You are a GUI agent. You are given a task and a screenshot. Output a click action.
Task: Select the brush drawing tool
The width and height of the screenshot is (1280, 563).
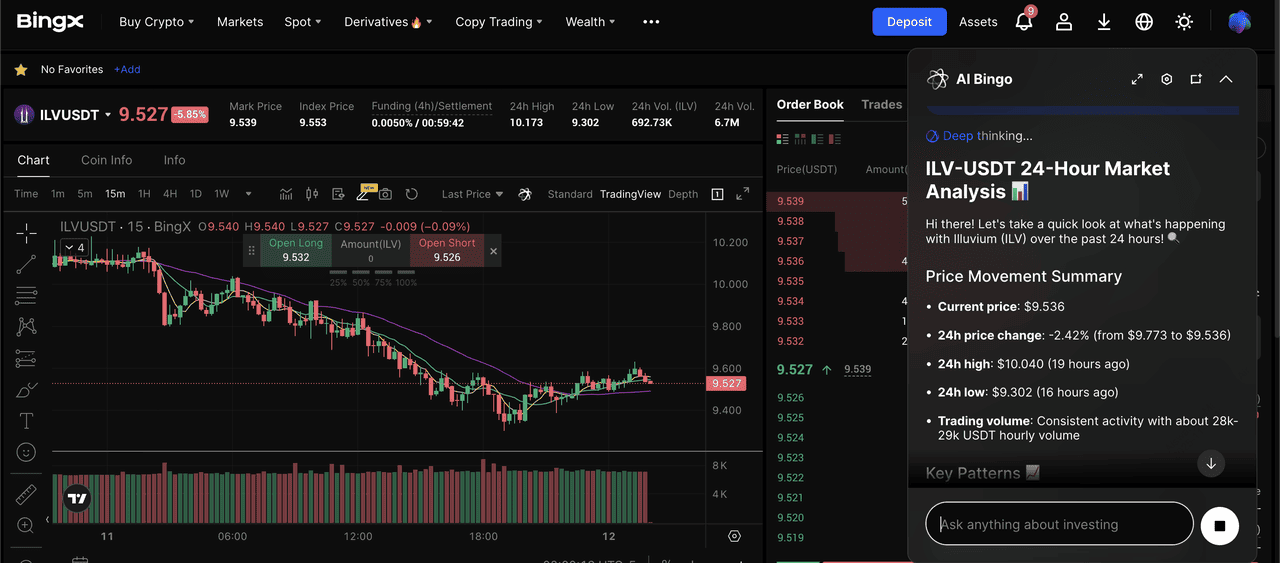tap(26, 390)
